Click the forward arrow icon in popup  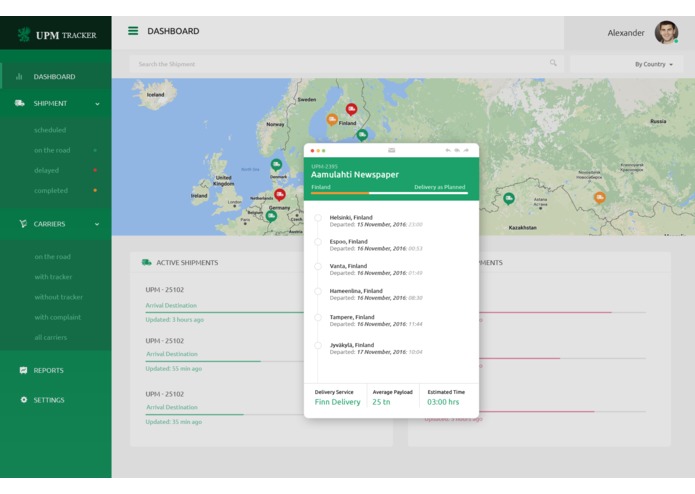pos(466,151)
